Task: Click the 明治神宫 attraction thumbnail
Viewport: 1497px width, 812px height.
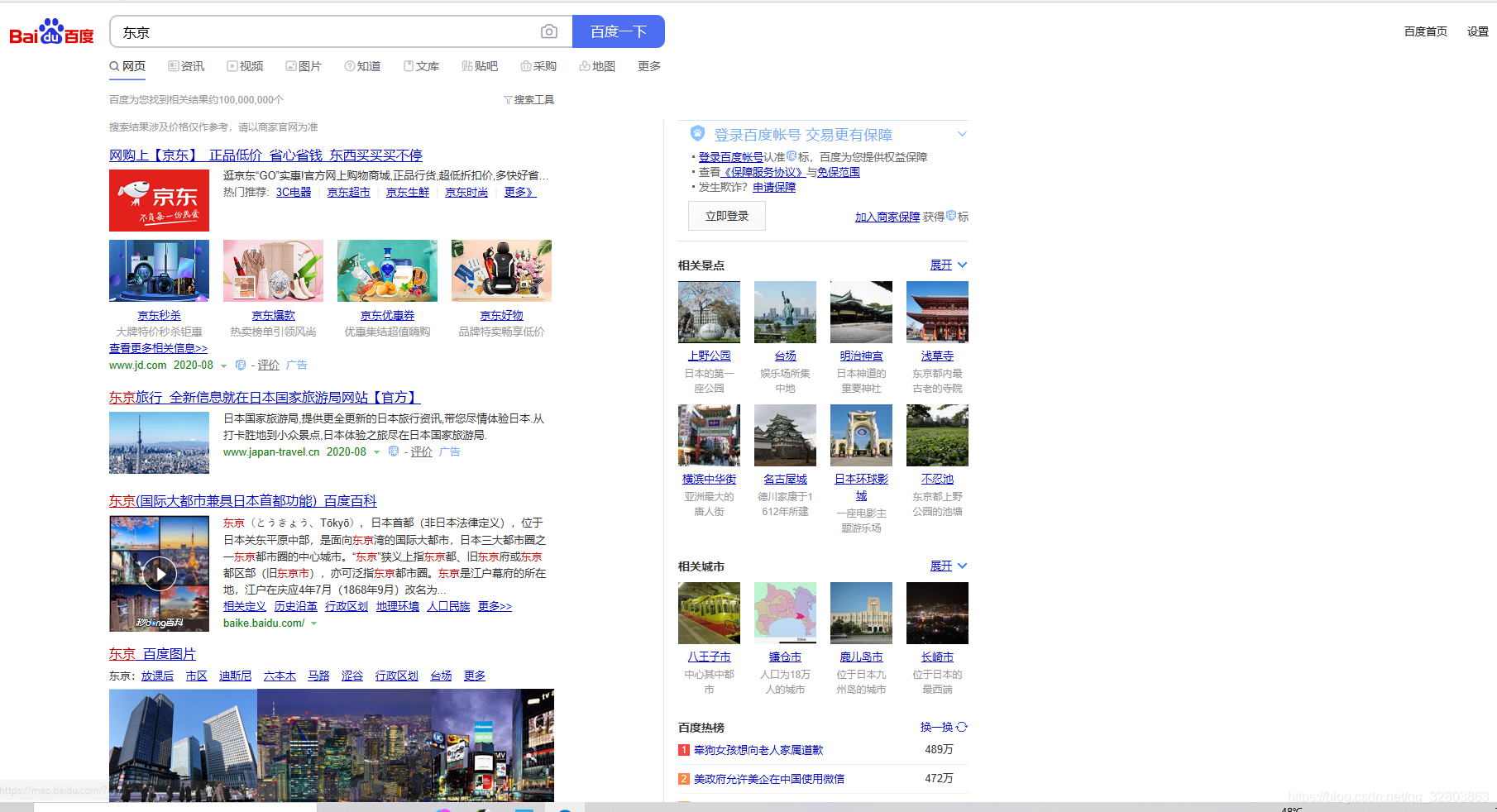Action: point(861,312)
